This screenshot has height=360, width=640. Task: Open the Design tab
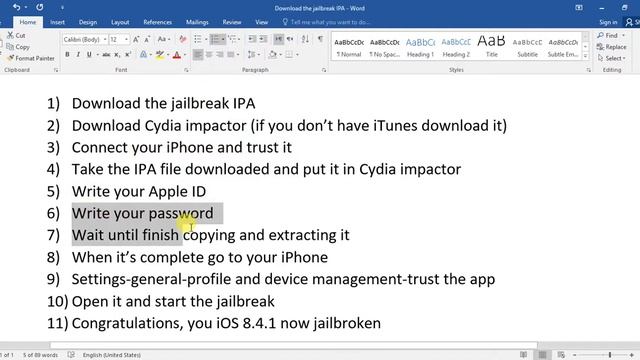point(88,22)
